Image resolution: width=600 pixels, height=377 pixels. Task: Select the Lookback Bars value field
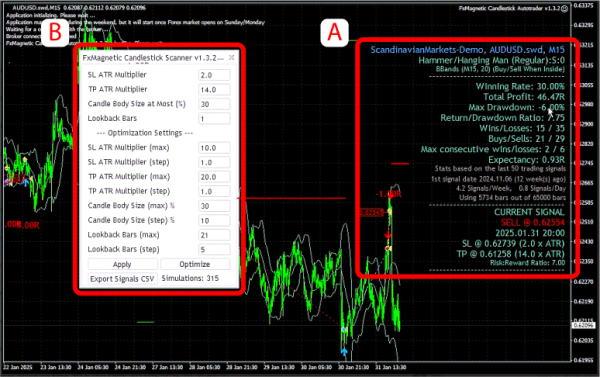[x=214, y=119]
